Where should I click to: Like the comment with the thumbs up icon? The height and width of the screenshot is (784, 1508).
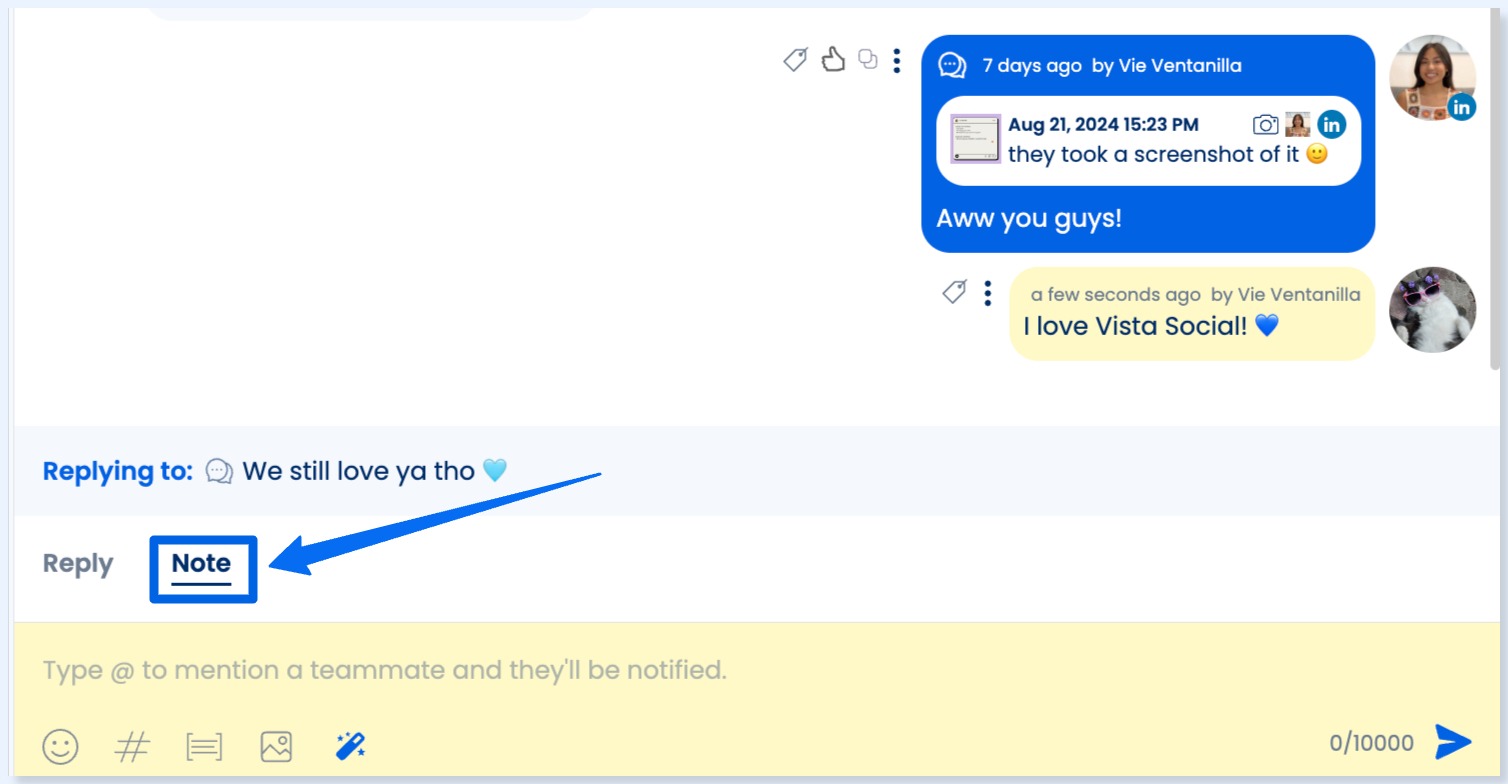click(x=835, y=59)
